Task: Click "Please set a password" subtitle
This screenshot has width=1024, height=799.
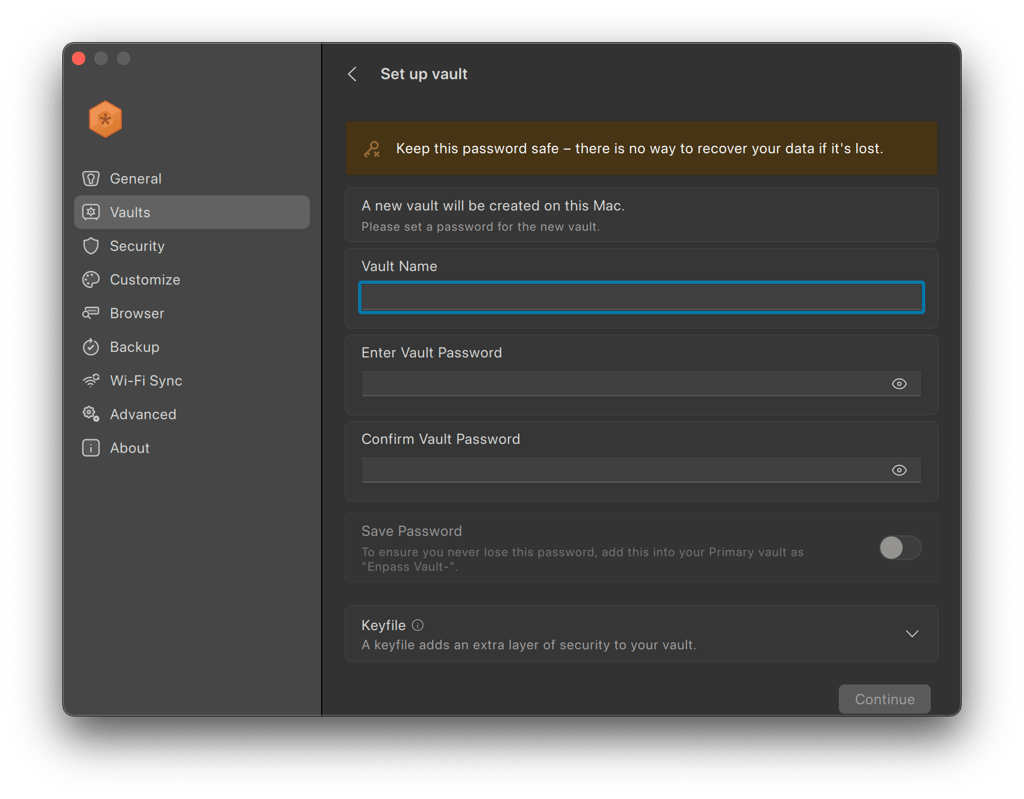Action: click(480, 227)
